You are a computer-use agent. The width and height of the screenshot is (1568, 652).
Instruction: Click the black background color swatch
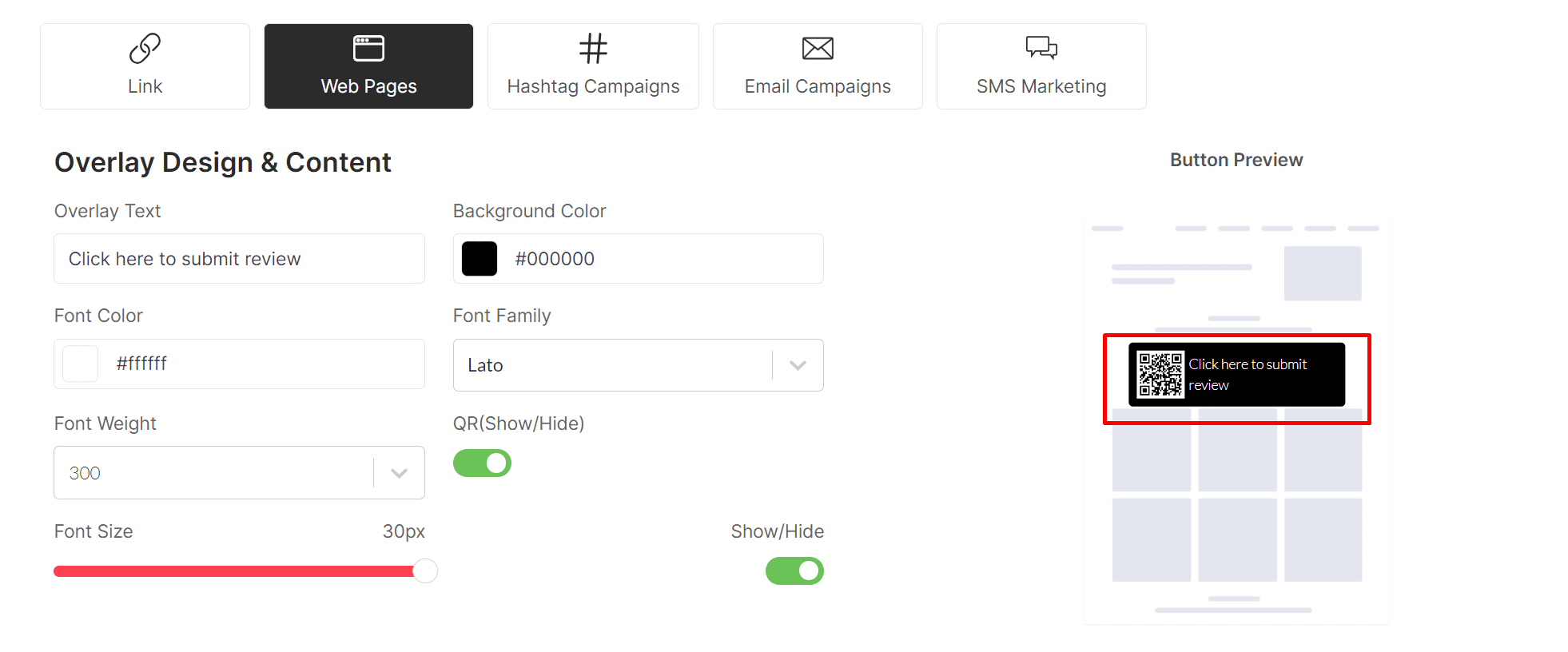tap(480, 259)
